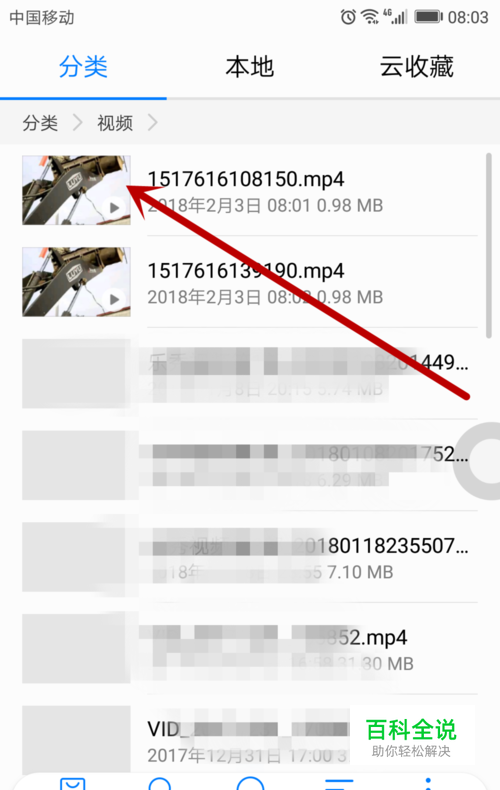Tap play icon on first video thumbnail
This screenshot has height=790, width=500.
click(x=114, y=207)
